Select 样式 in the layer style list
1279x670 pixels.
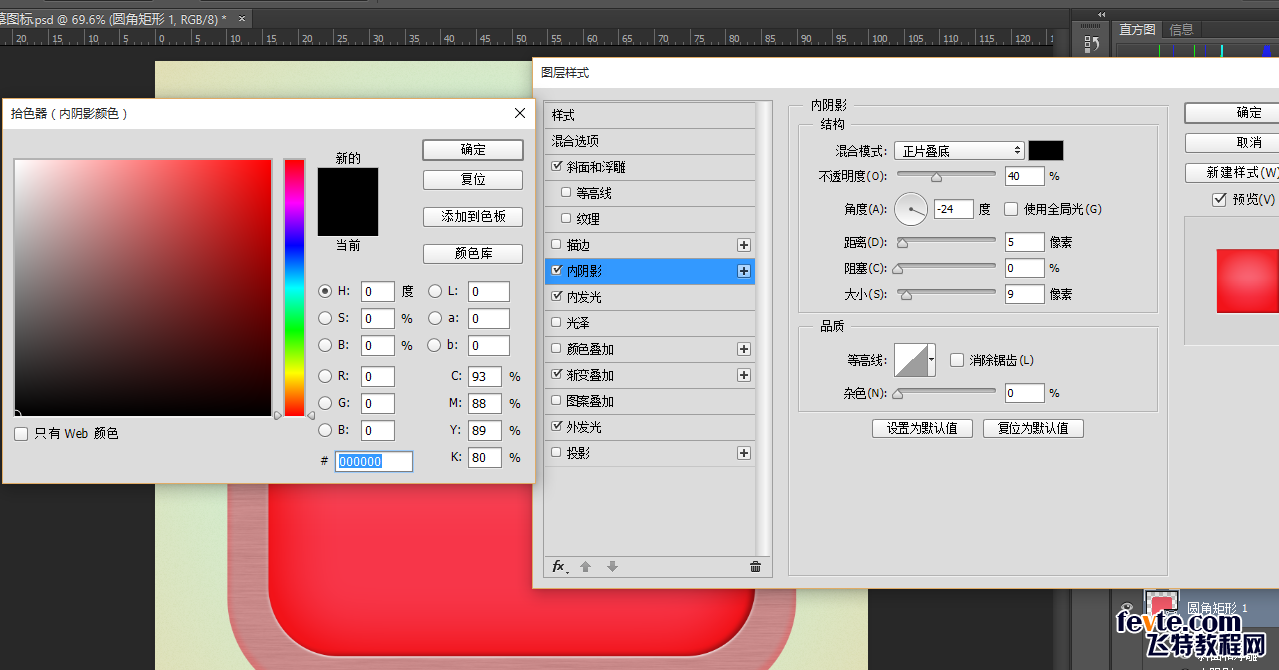pos(649,115)
